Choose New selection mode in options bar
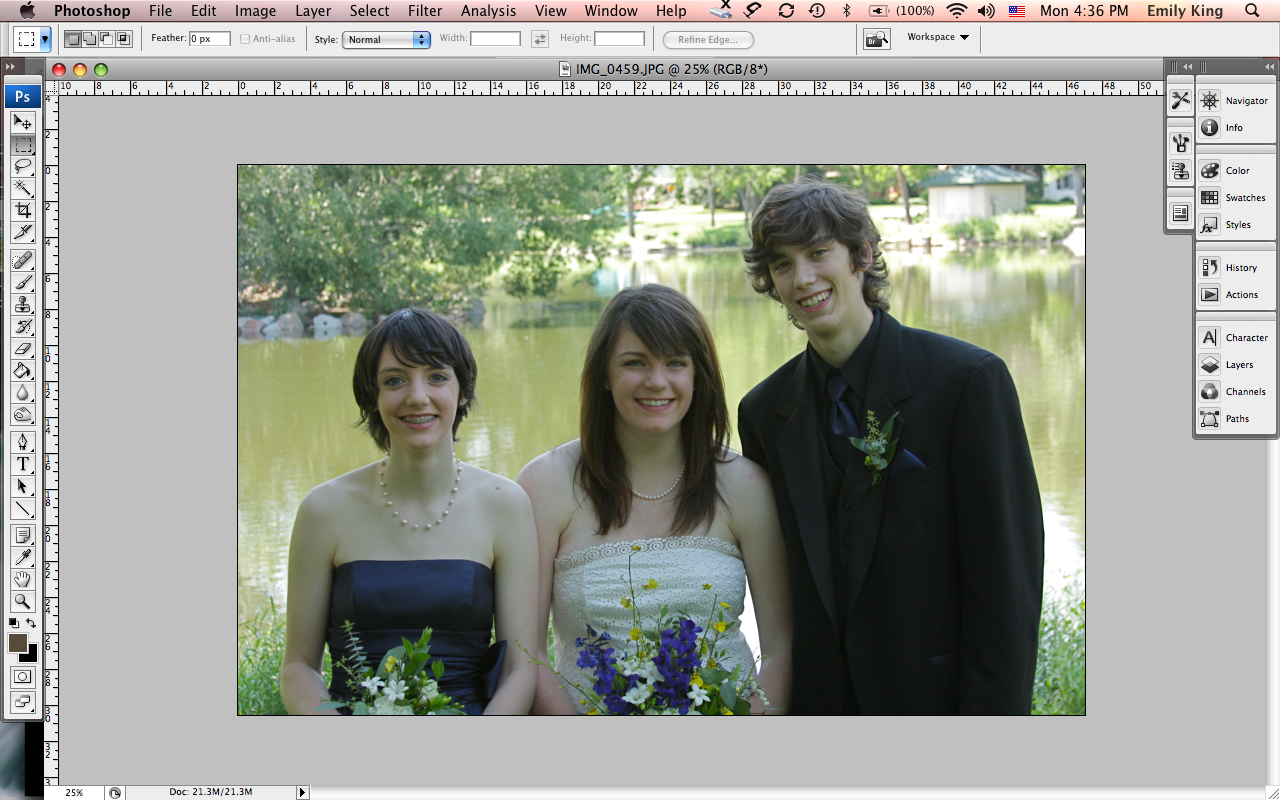The width and height of the screenshot is (1280, 800). coord(73,39)
